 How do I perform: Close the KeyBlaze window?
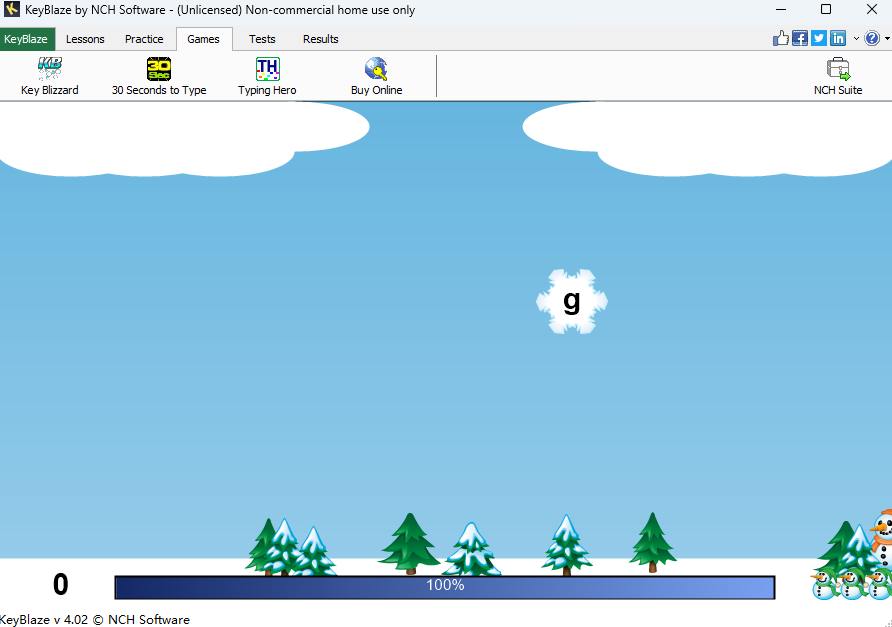872,10
